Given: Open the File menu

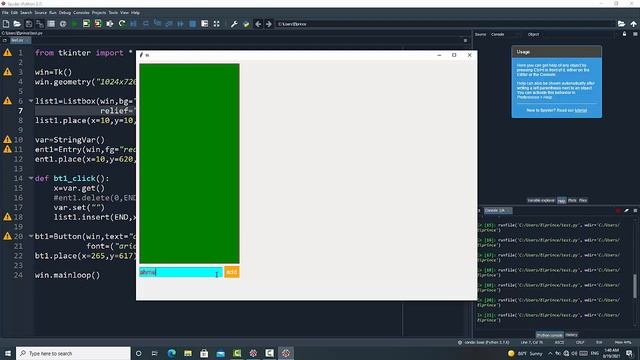Looking at the screenshot, I should [5, 13].
